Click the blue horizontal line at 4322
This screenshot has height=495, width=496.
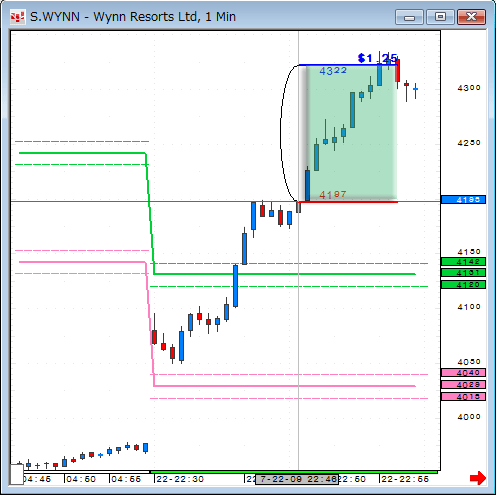(x=348, y=65)
